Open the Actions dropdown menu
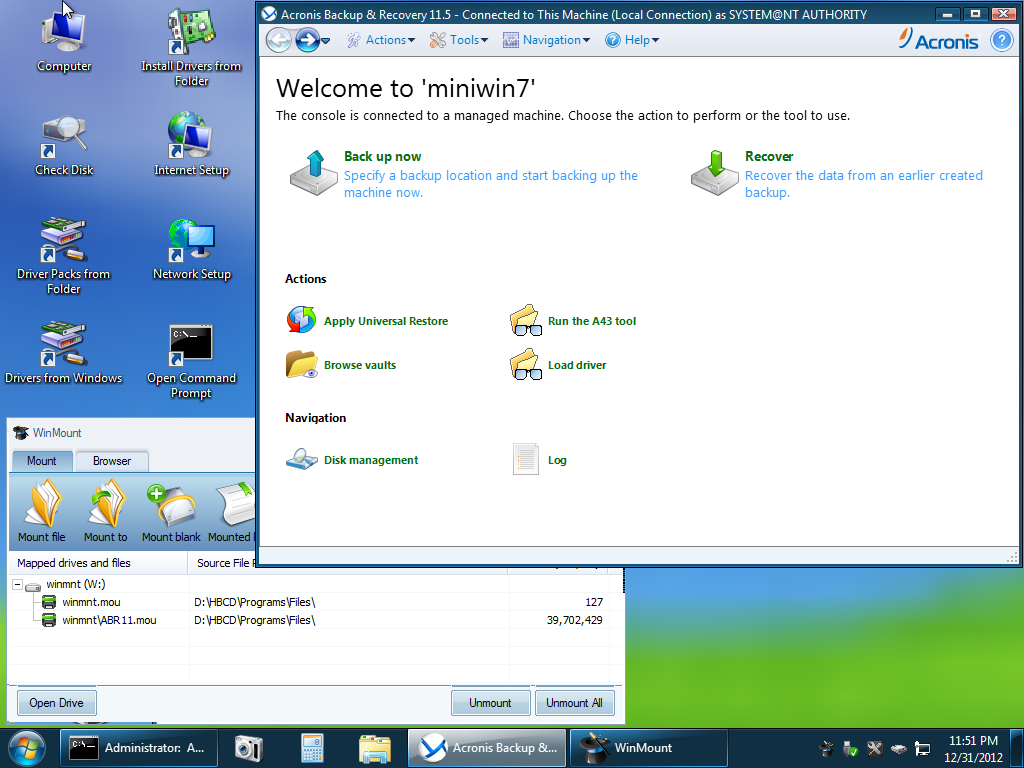This screenshot has width=1024, height=768. pos(381,40)
